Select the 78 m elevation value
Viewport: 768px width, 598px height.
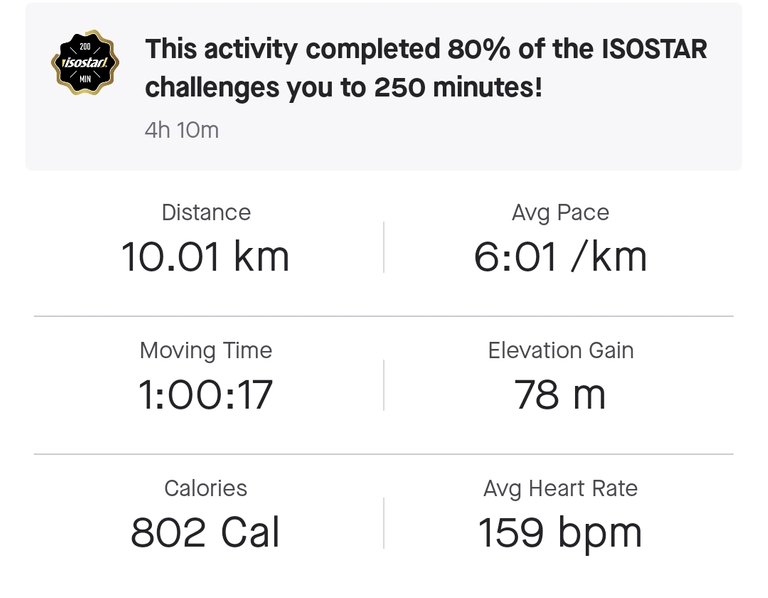pyautogui.click(x=560, y=395)
